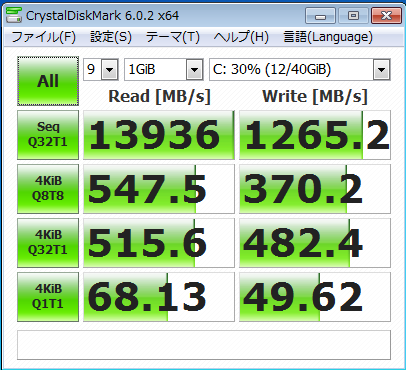Screen dimensions: 406x370
Task: Expand the test count dropdown showing 9
Action: (101, 69)
